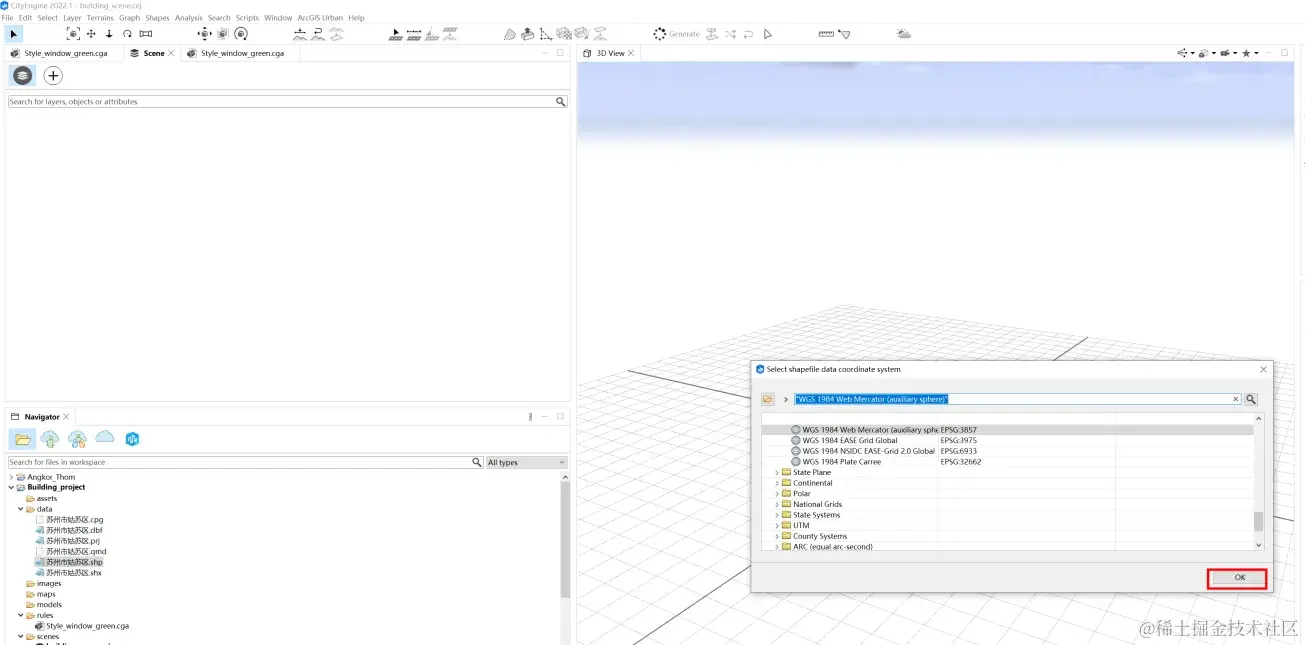Click the ArcGIS Urban icon in Navigator
The image size is (1305, 645).
(x=132, y=439)
